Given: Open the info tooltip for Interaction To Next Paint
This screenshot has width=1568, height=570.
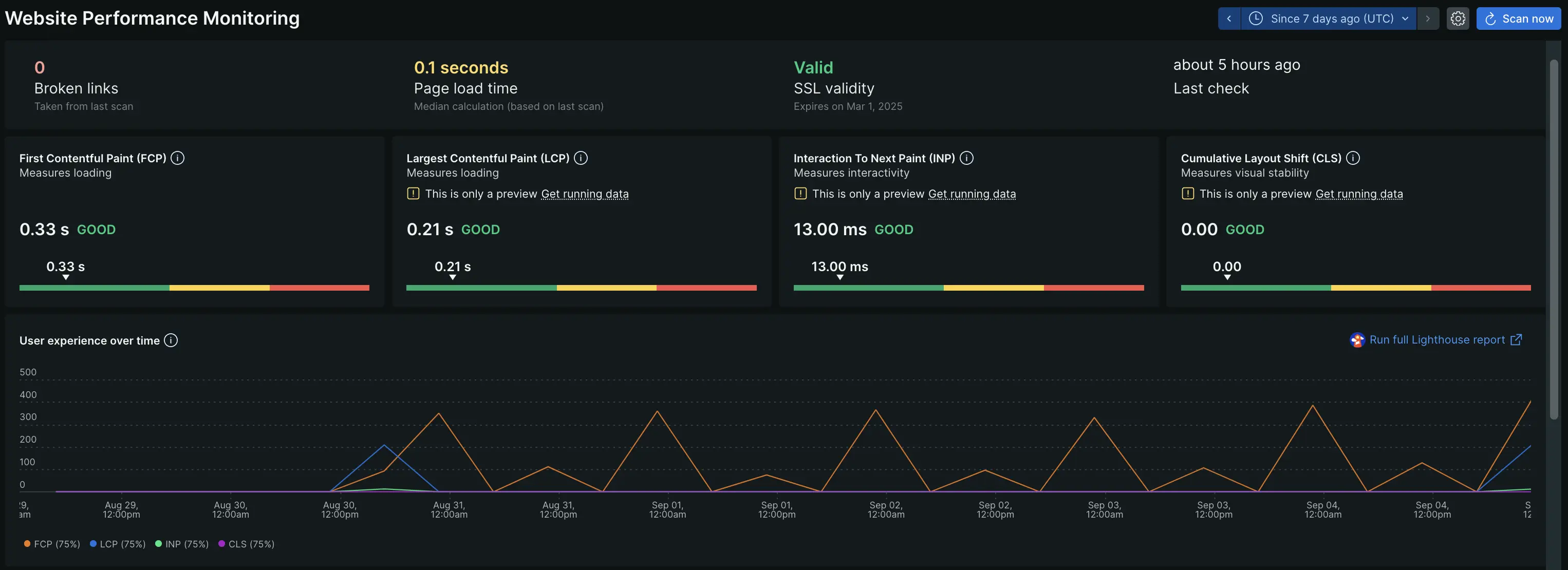Looking at the screenshot, I should coord(966,158).
